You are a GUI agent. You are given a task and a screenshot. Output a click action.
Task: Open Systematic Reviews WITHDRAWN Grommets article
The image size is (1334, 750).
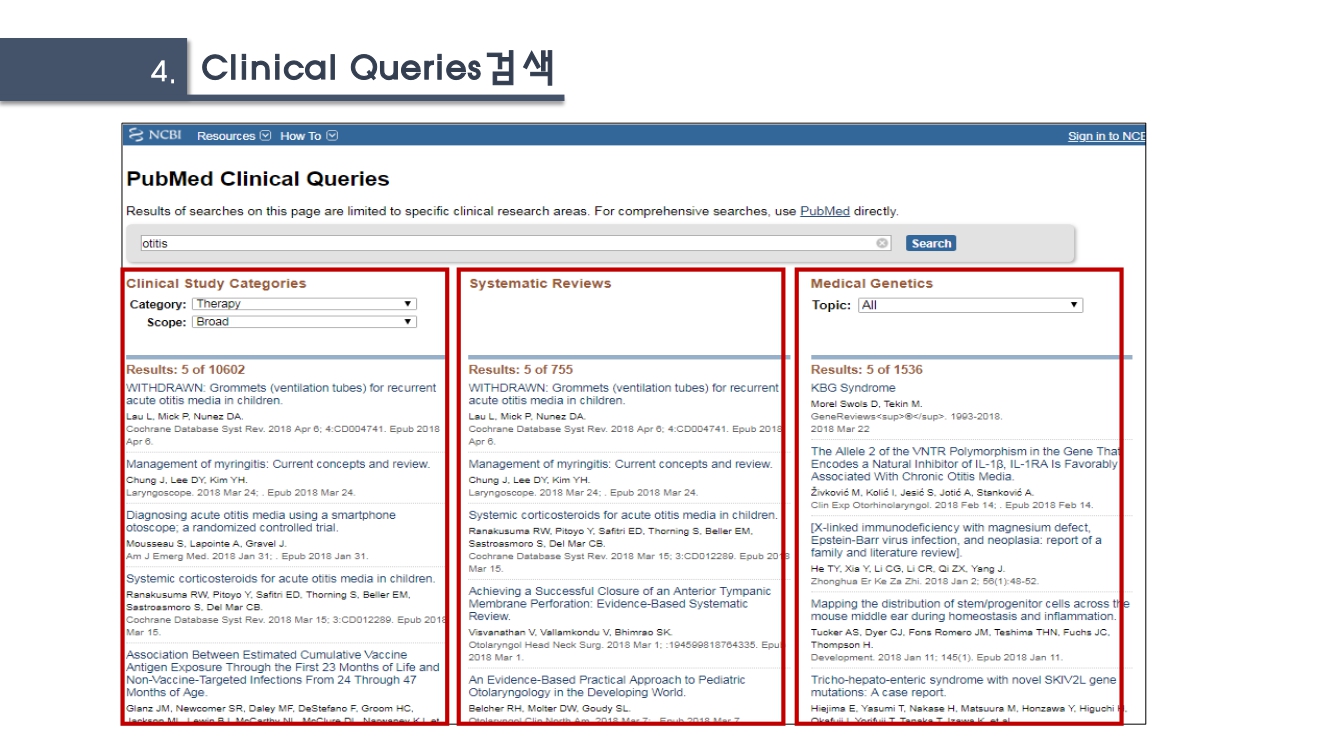624,394
